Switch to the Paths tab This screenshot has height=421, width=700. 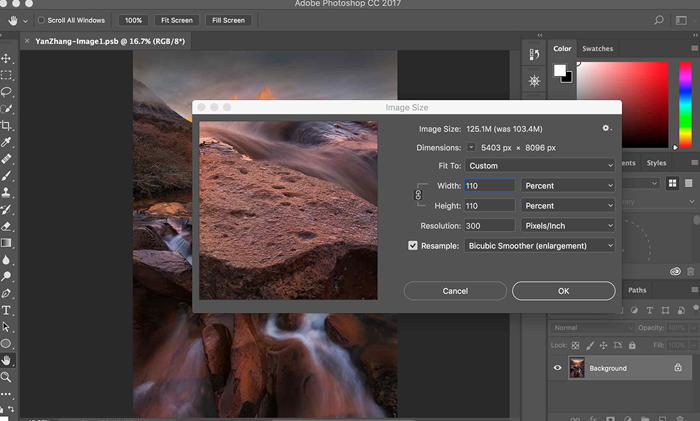pos(637,290)
